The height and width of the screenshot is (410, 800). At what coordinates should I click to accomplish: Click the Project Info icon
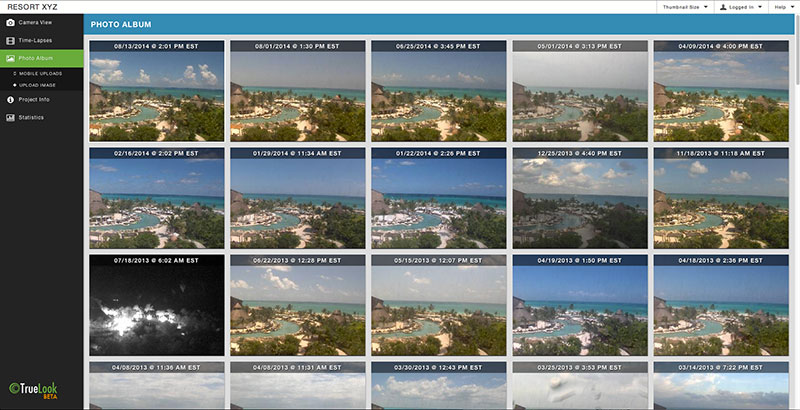click(x=10, y=100)
